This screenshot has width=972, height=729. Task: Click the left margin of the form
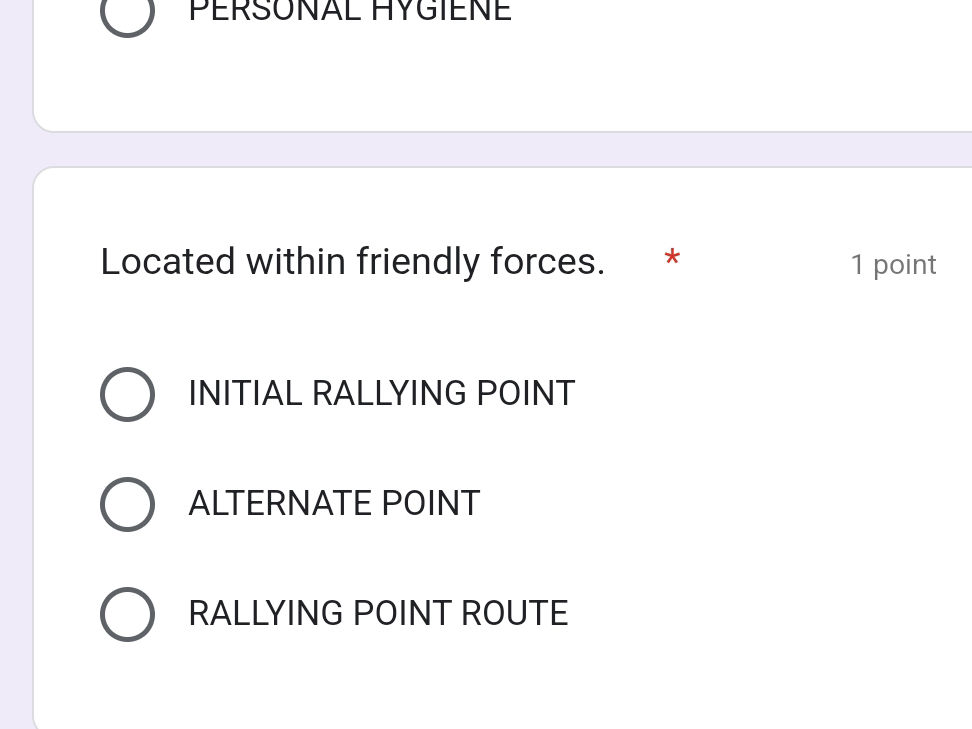click(x=15, y=400)
